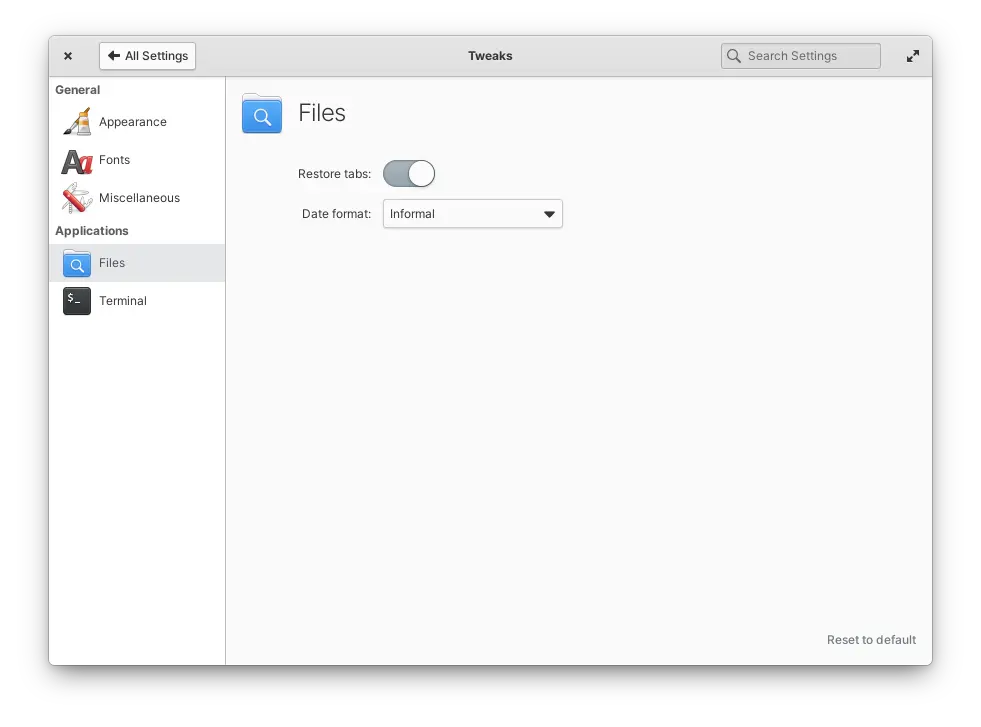
Task: Click the Terminal prompt icon in the sidebar
Action: (x=77, y=301)
